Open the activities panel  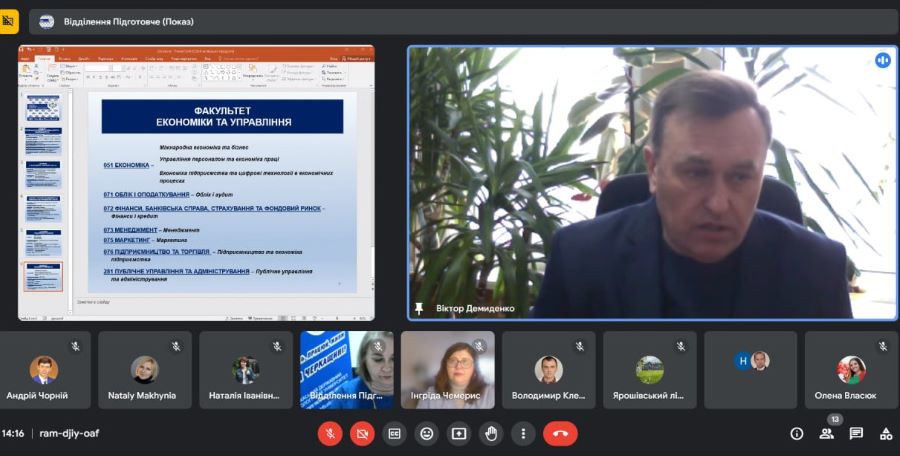[885, 434]
